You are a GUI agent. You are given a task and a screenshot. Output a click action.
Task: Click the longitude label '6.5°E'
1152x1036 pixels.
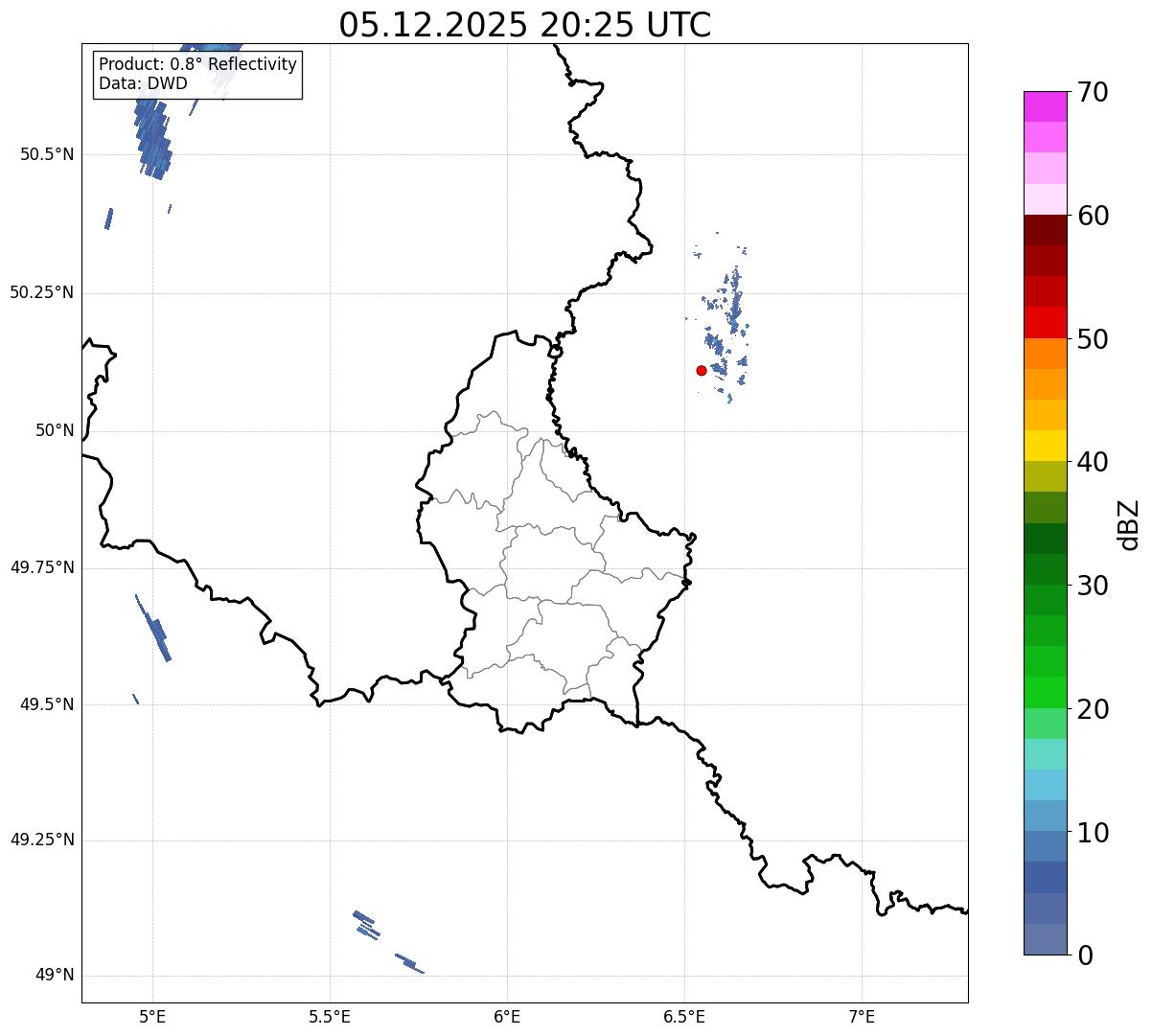tap(684, 1017)
